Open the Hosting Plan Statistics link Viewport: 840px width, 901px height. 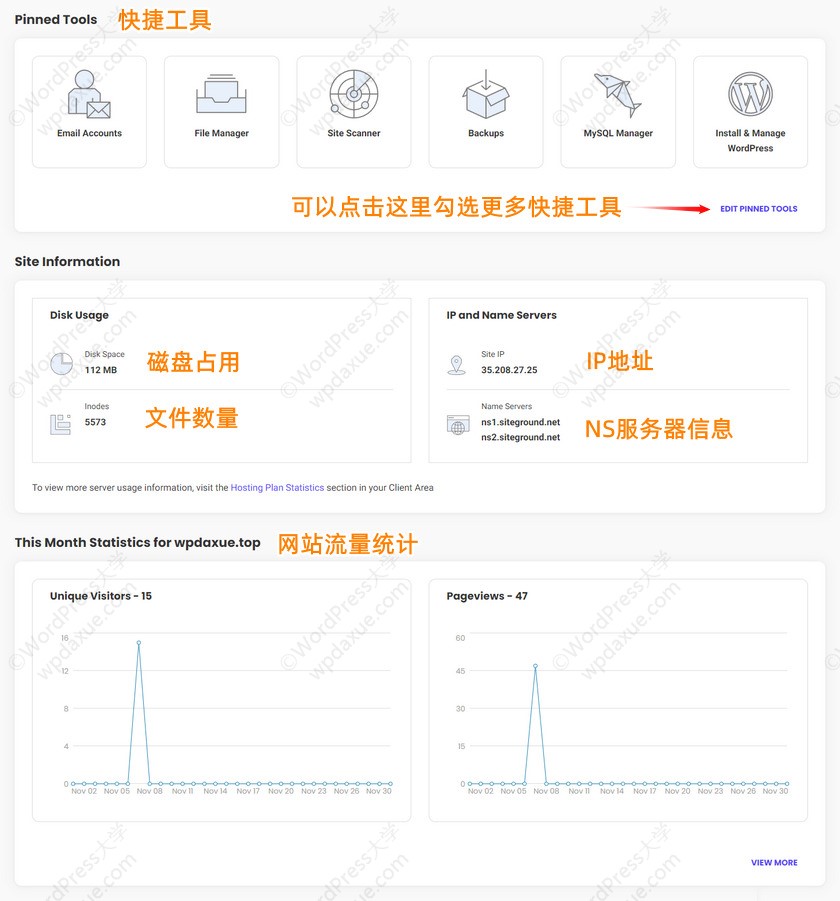pyautogui.click(x=277, y=487)
